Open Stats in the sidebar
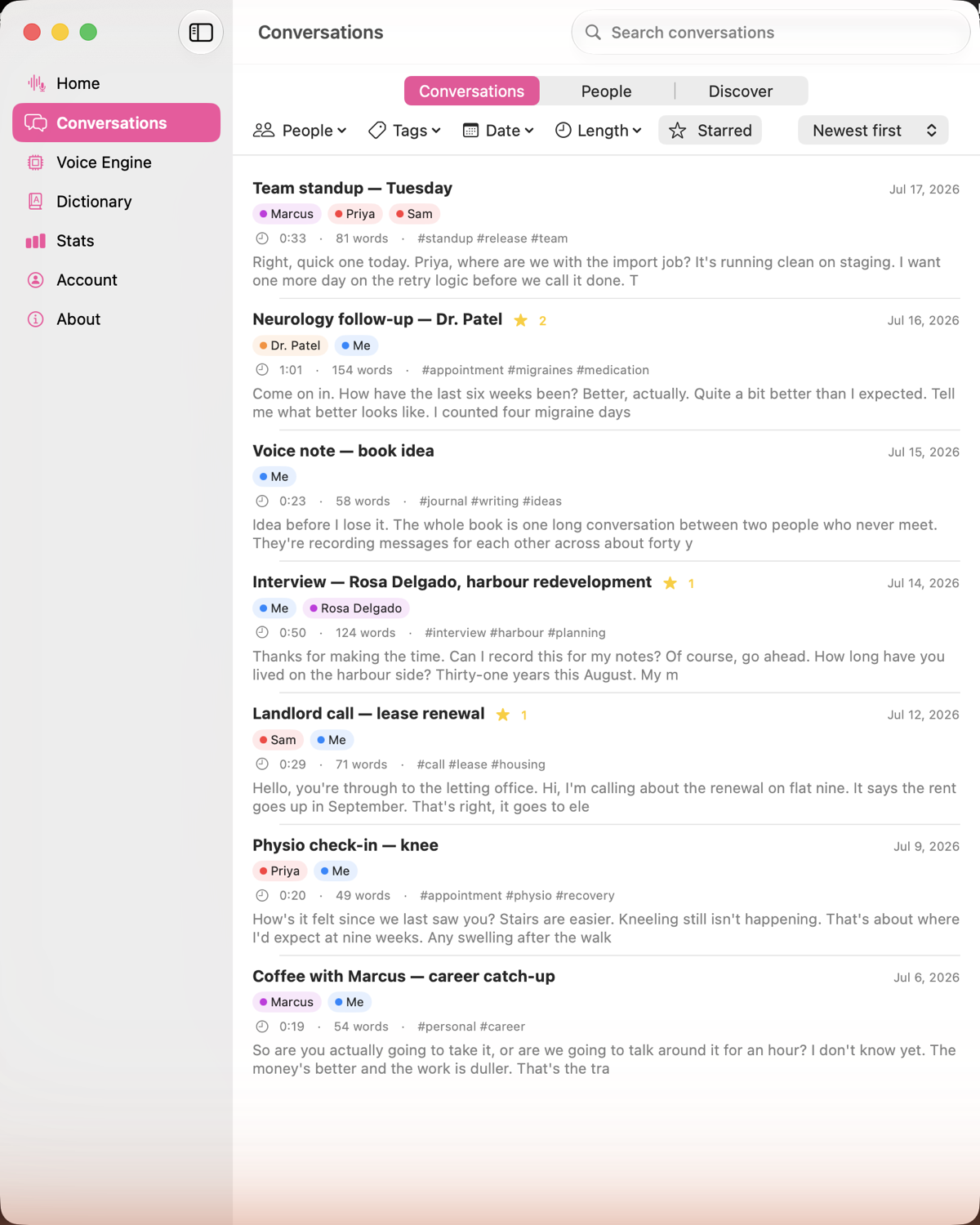This screenshot has height=1225, width=980. [117, 241]
